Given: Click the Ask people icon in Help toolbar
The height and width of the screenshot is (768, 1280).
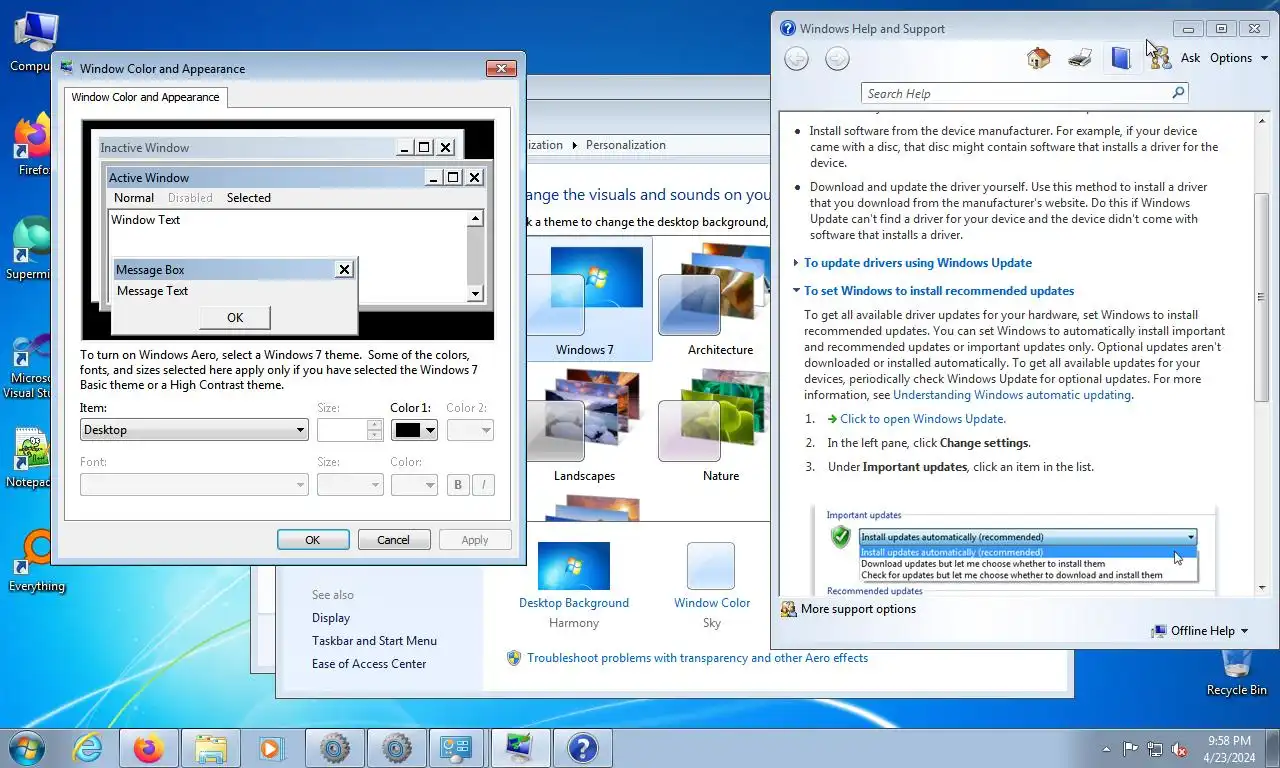Looking at the screenshot, I should click(x=1159, y=58).
